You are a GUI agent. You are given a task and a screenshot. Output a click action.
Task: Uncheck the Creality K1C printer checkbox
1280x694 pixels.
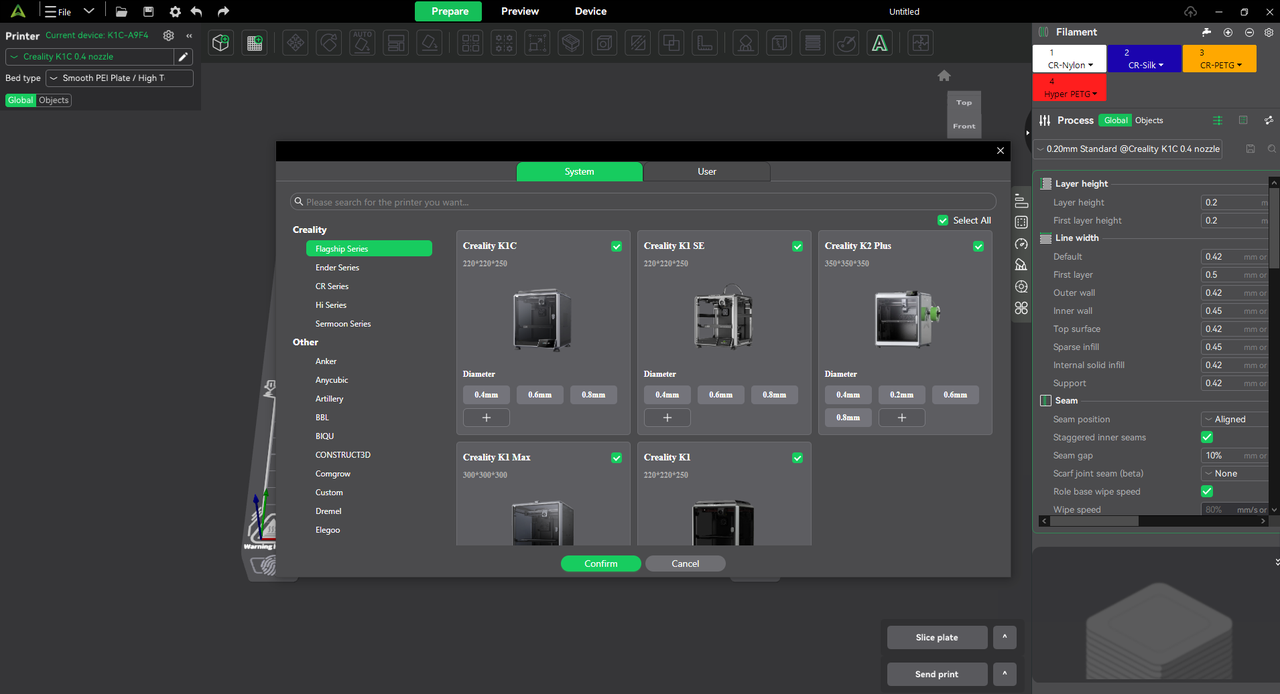[x=616, y=246]
